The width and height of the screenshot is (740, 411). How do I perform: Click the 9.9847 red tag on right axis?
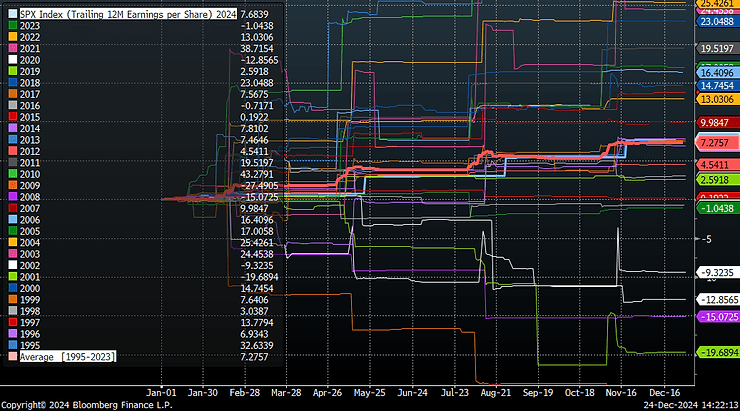coord(717,122)
